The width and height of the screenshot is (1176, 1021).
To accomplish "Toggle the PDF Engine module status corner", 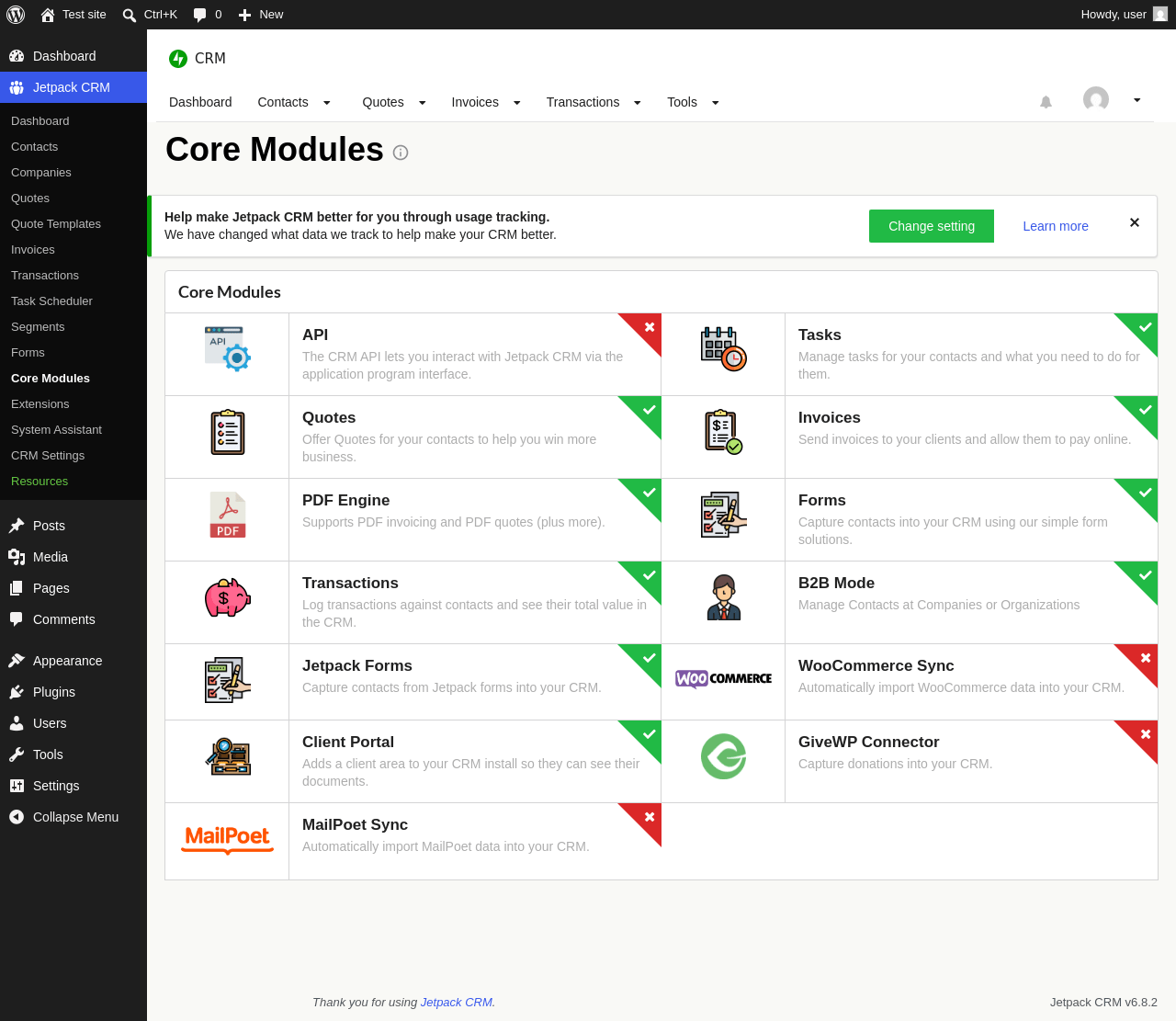I will click(647, 493).
